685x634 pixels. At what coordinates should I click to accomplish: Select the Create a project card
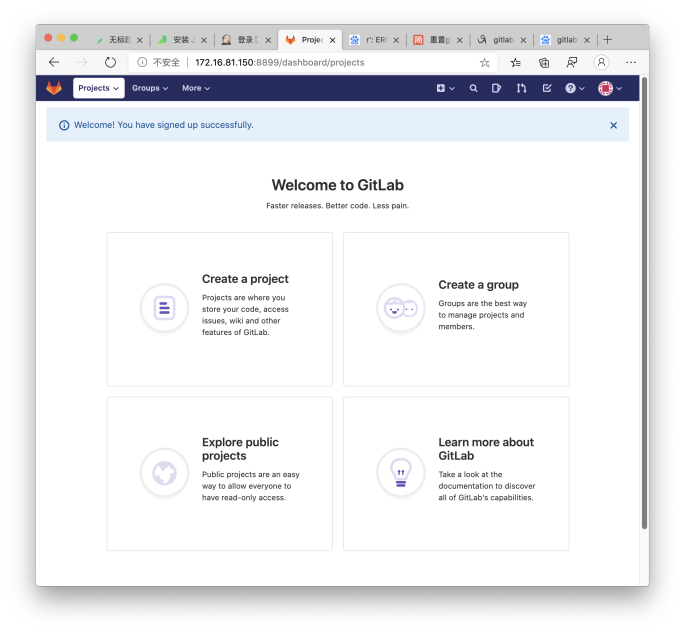(x=220, y=309)
